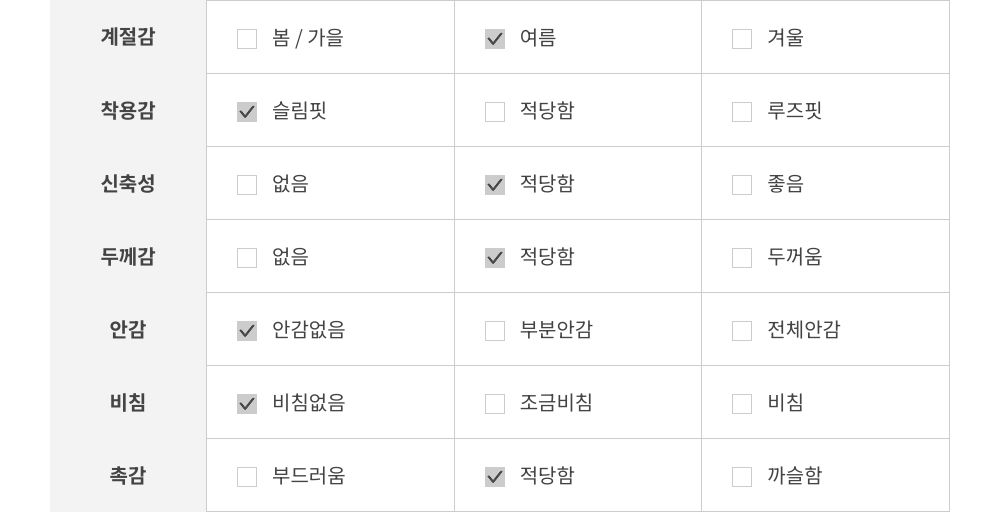
Task: Check the 조금비침 checkbox
Action: coord(495,404)
